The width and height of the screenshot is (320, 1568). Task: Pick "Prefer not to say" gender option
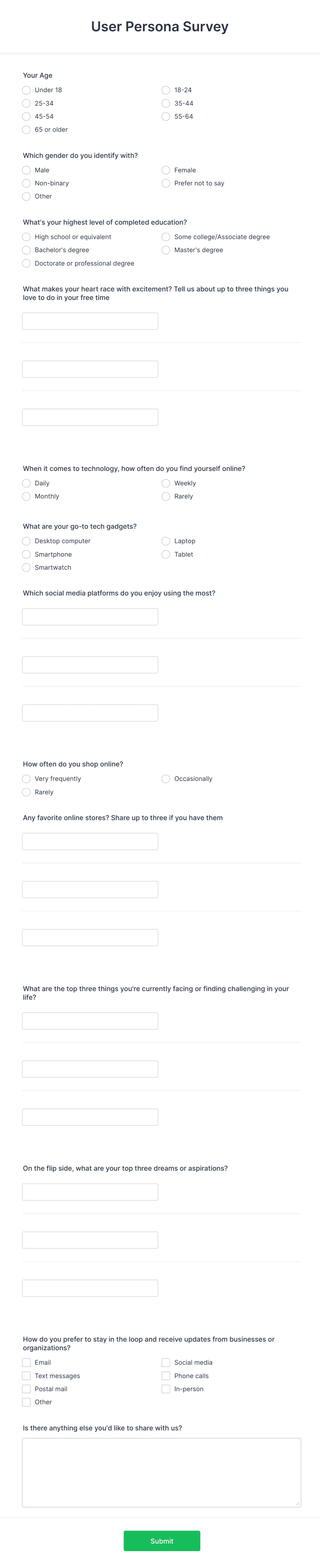[x=166, y=183]
